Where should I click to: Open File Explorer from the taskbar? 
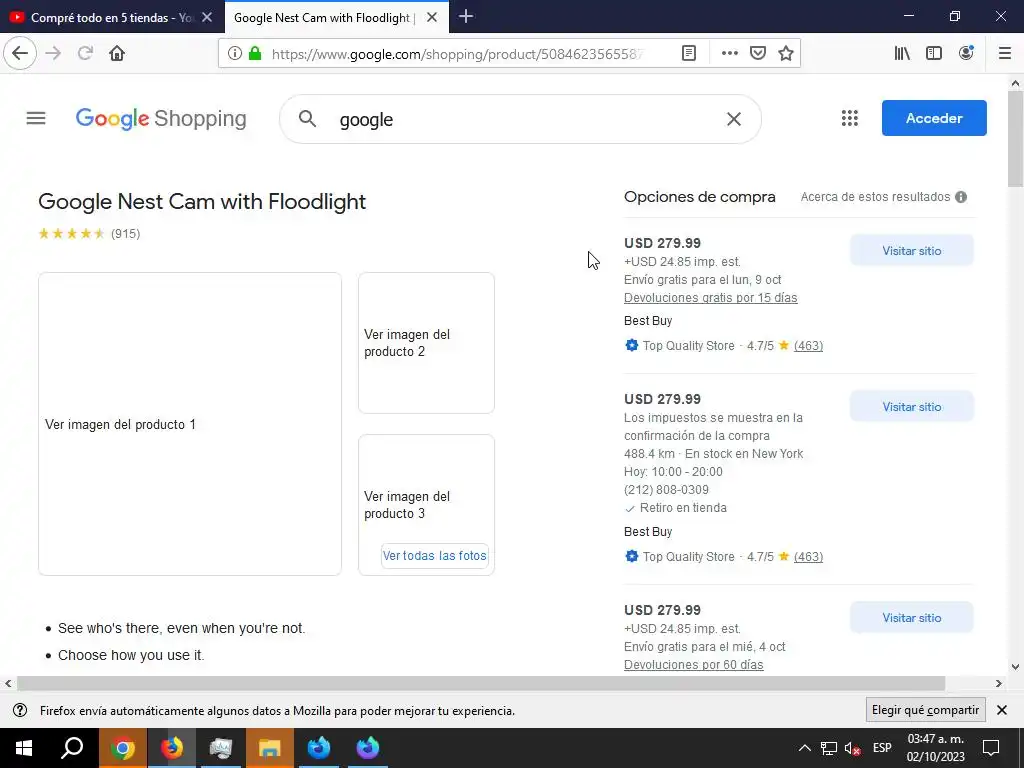point(269,748)
